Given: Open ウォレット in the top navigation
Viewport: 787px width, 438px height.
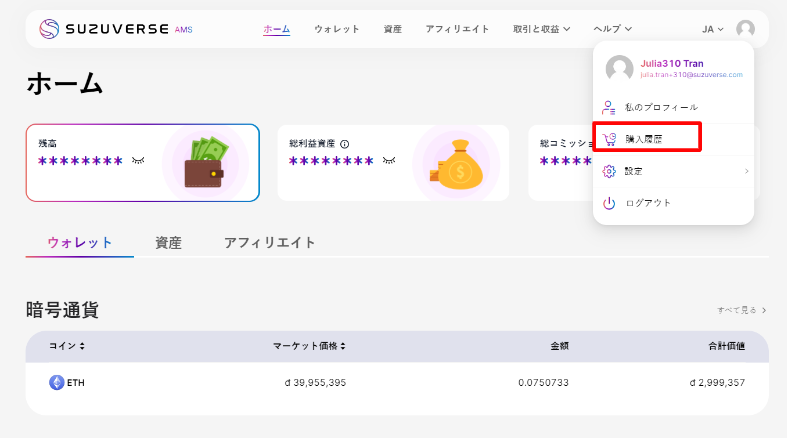Looking at the screenshot, I should 337,30.
